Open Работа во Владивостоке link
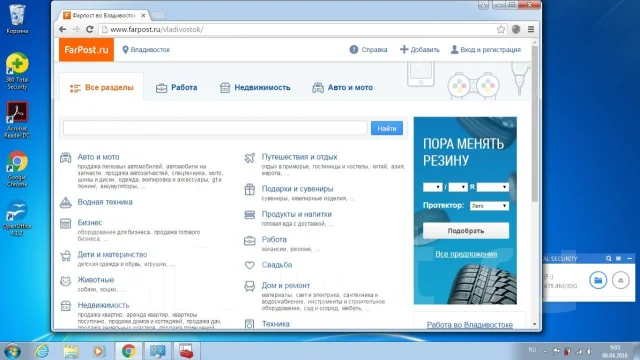This screenshot has height=360, width=640. tap(470, 325)
